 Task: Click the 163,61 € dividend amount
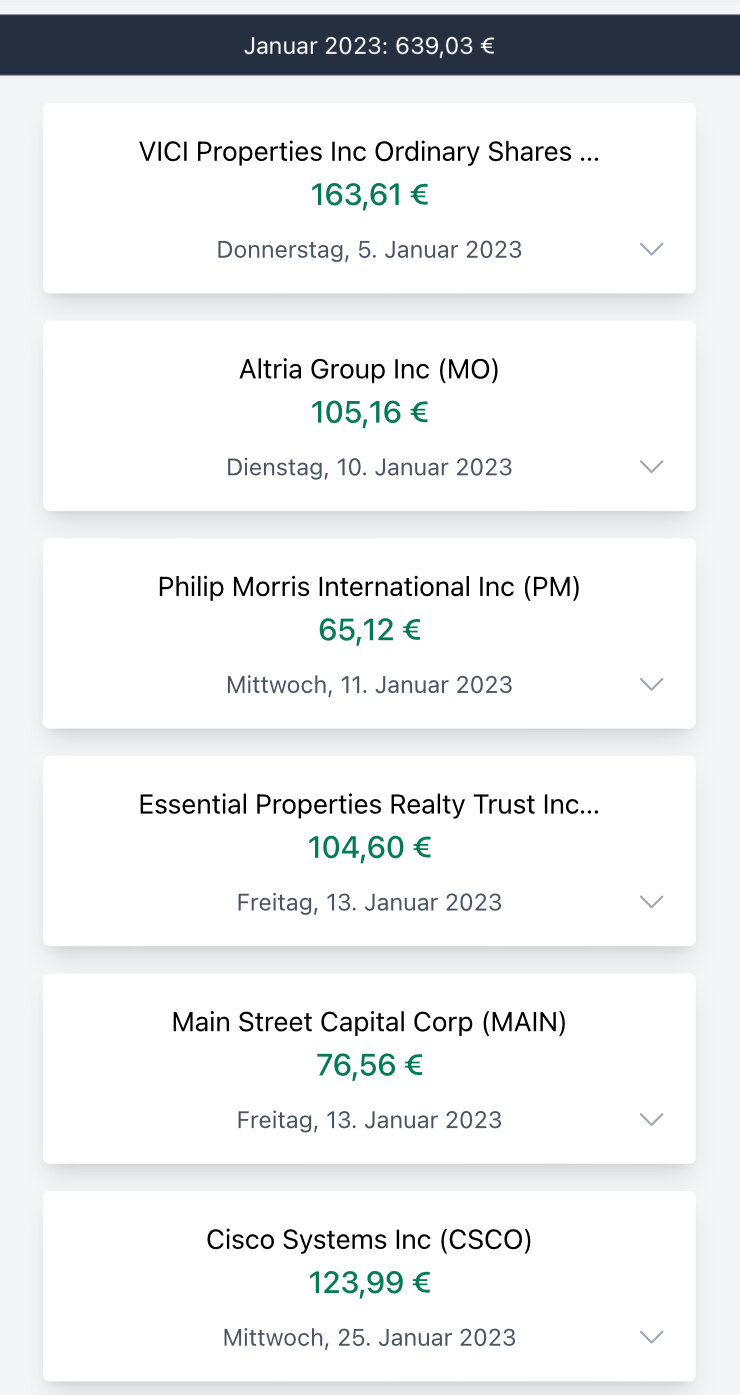(x=369, y=195)
